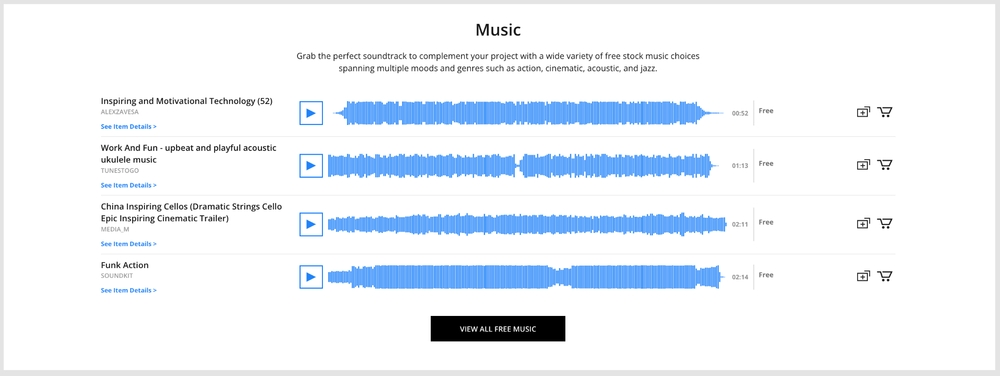Viewport: 1000px width, 376px height.
Task: Select author name TUNESTOGO
Action: (120, 171)
